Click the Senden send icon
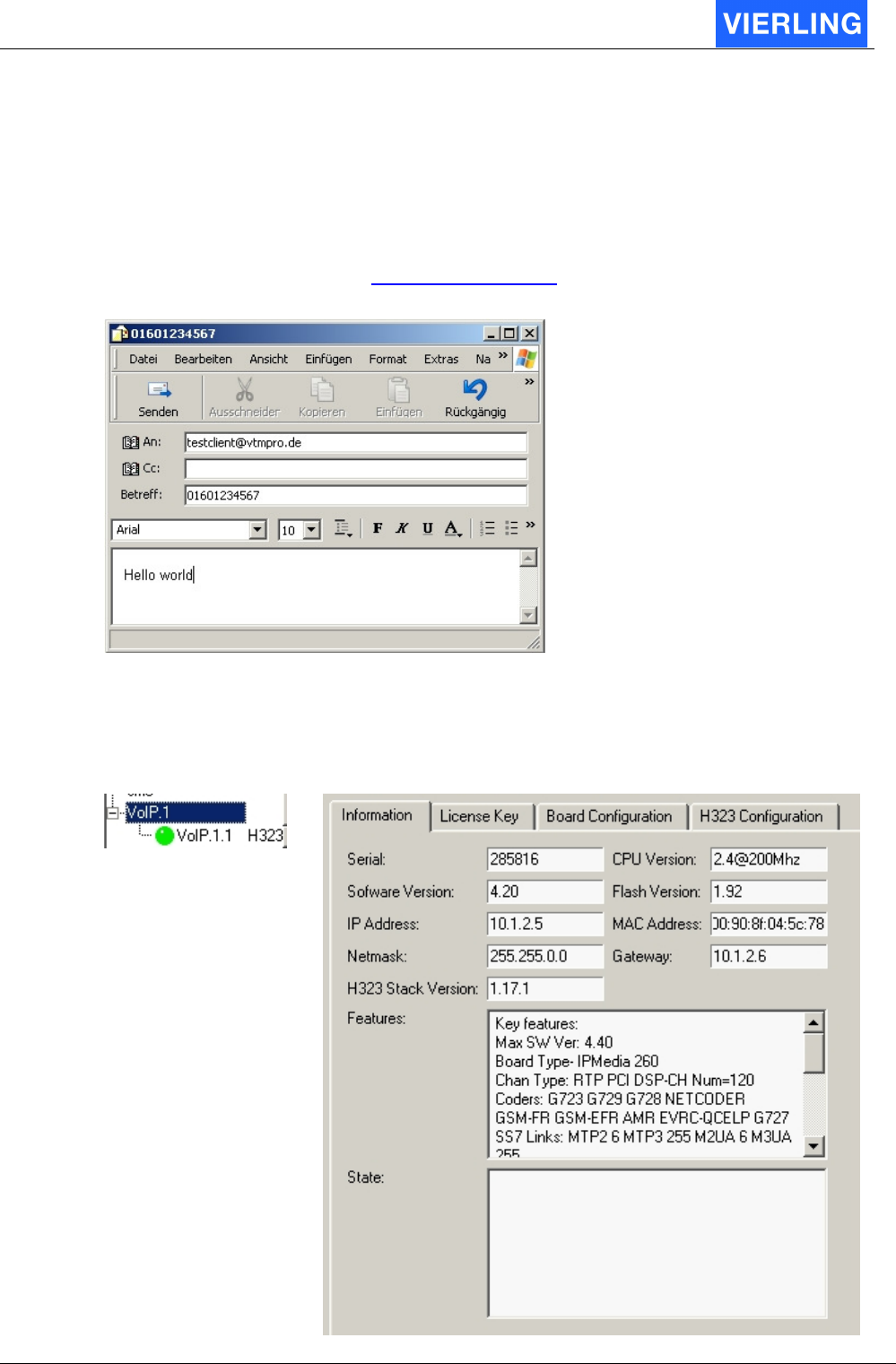 click(160, 390)
